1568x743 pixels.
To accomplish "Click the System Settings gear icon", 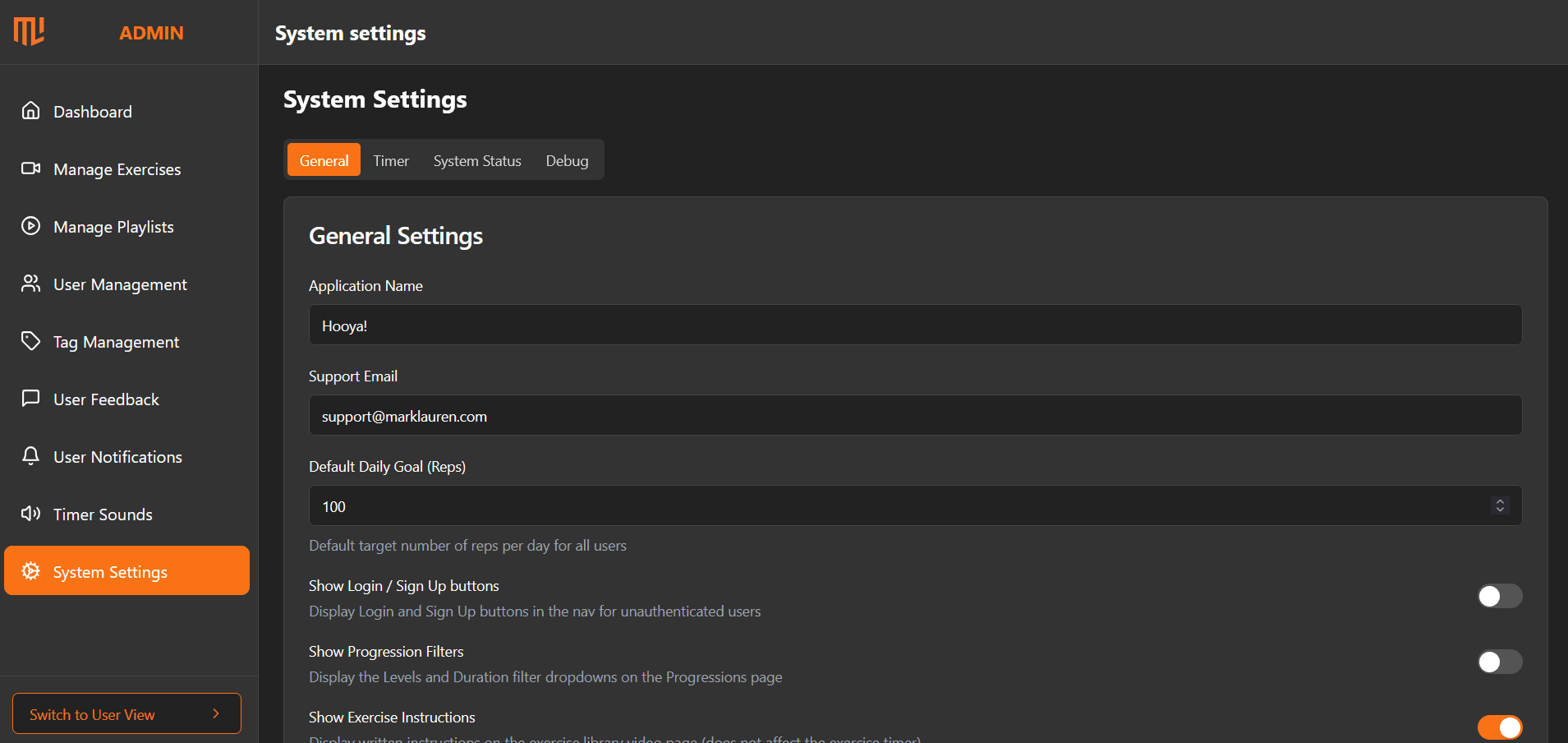I will tap(30, 571).
